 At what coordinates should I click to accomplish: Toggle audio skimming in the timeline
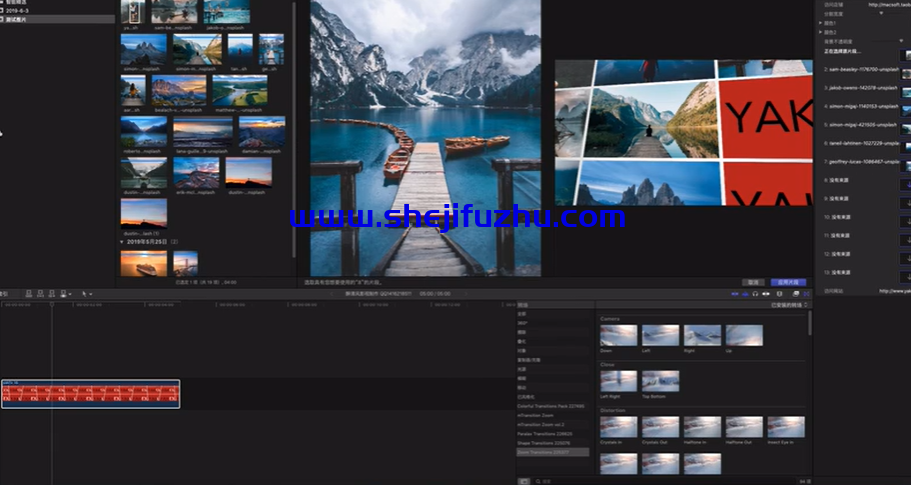click(x=745, y=294)
